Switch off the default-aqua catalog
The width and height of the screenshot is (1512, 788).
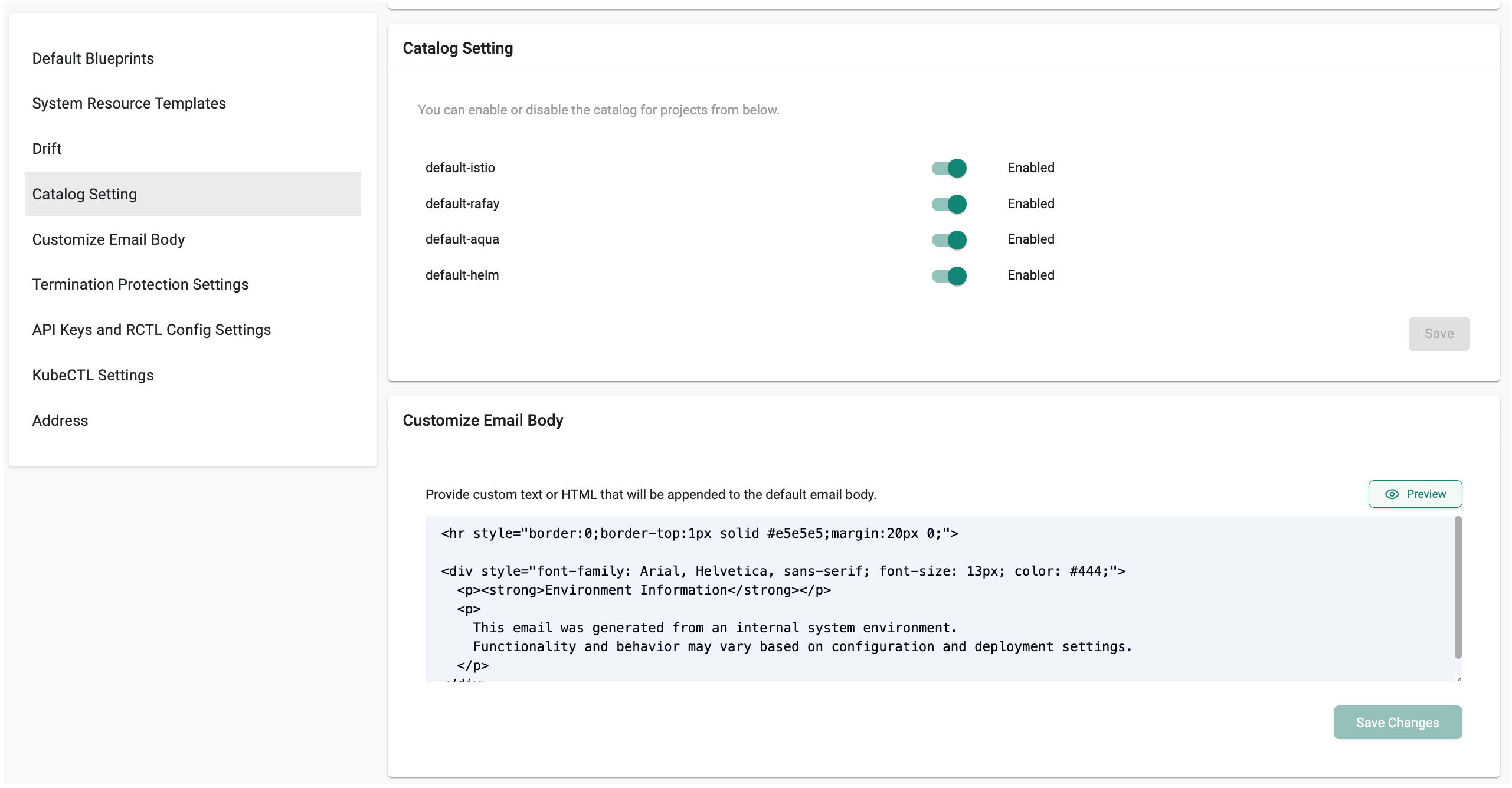coord(949,239)
